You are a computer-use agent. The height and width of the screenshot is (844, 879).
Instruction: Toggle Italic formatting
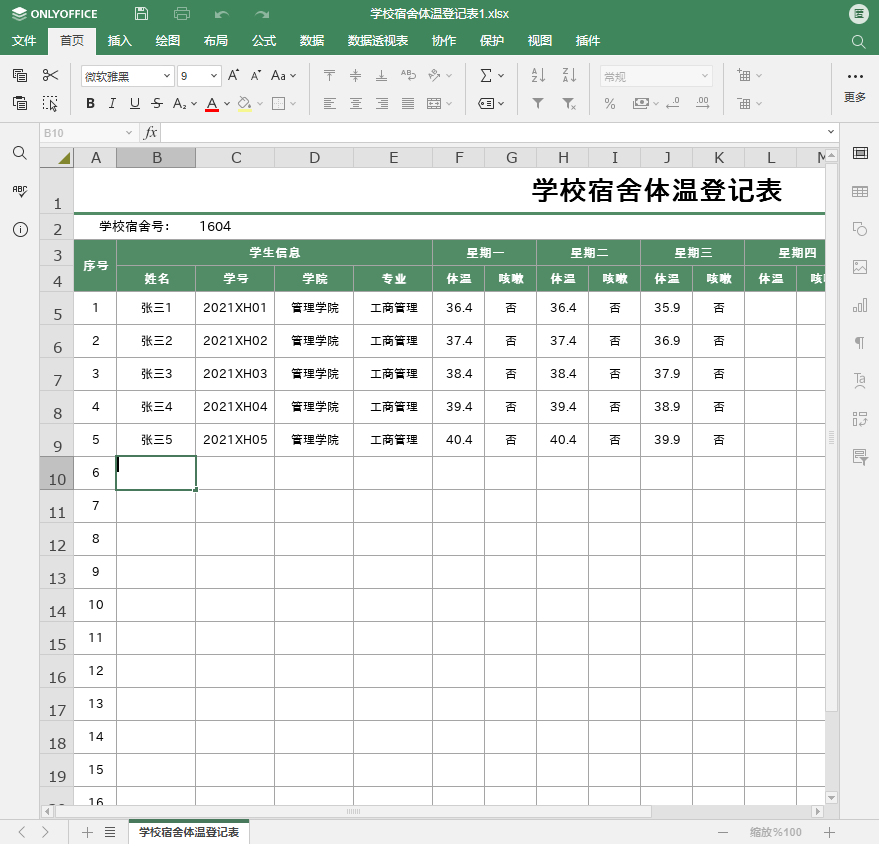112,103
